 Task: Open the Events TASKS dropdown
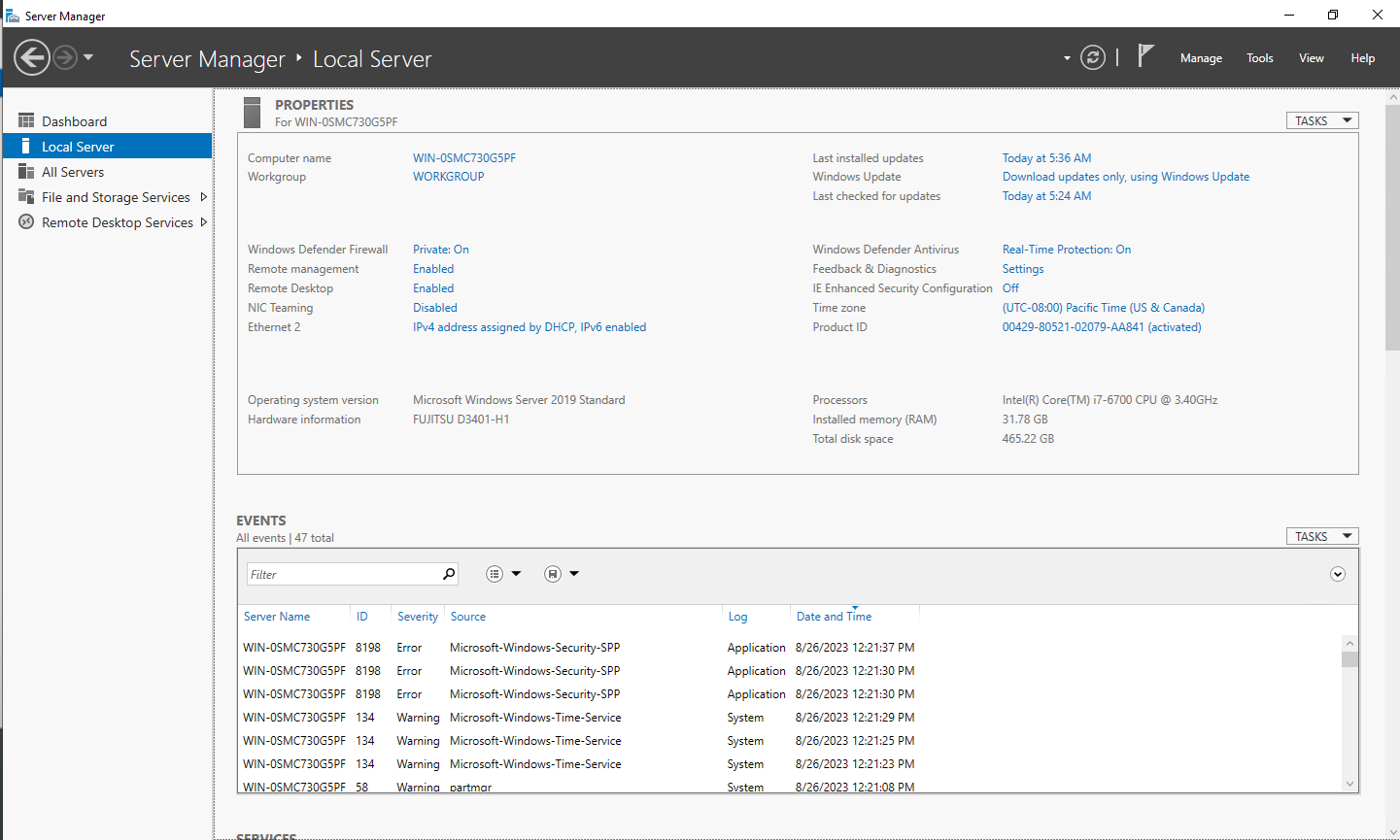[x=1321, y=536]
